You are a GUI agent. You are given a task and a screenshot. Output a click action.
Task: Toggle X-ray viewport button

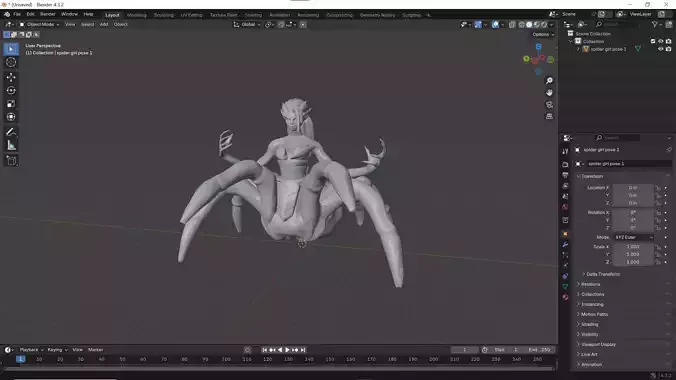pyautogui.click(x=512, y=25)
